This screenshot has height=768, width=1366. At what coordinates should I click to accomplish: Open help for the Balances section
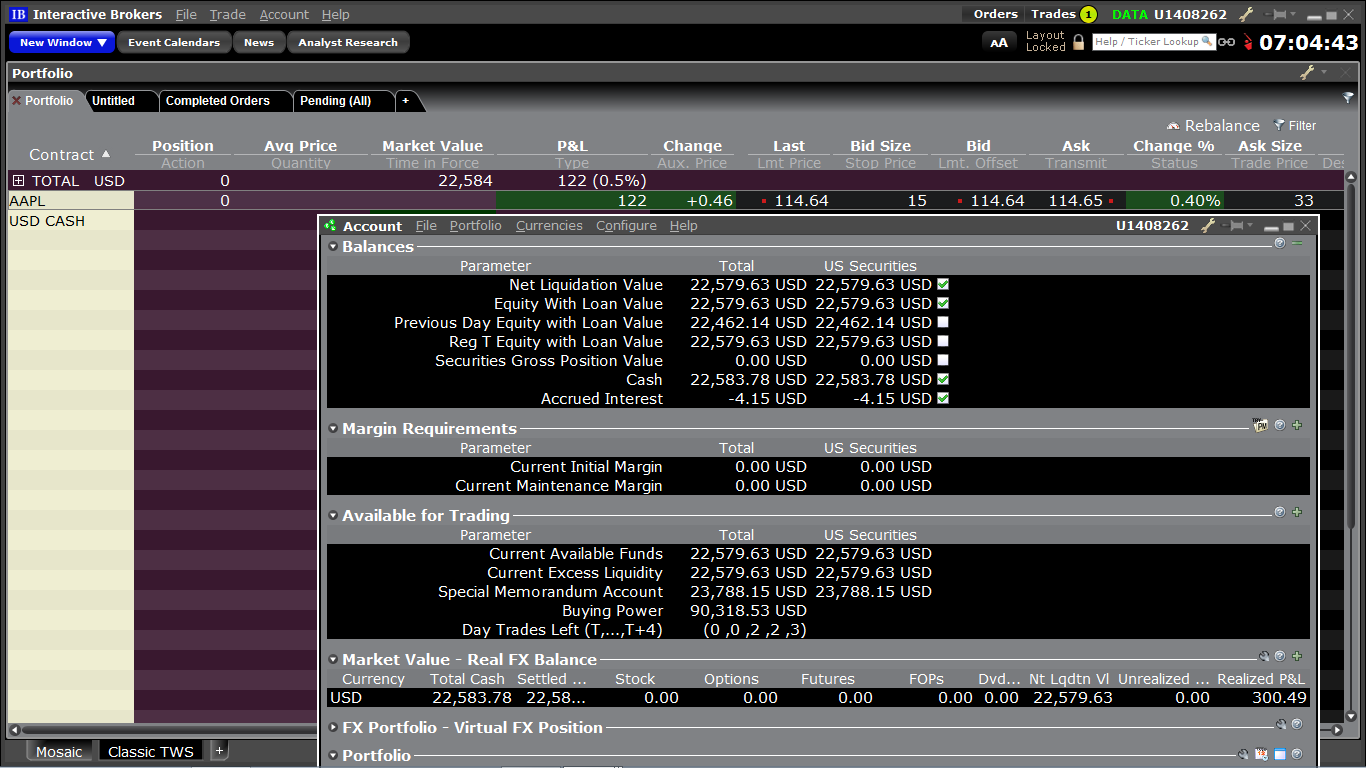coord(1280,243)
